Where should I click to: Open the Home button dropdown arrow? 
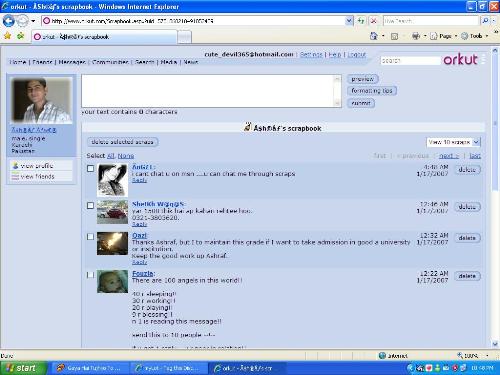[x=383, y=36]
